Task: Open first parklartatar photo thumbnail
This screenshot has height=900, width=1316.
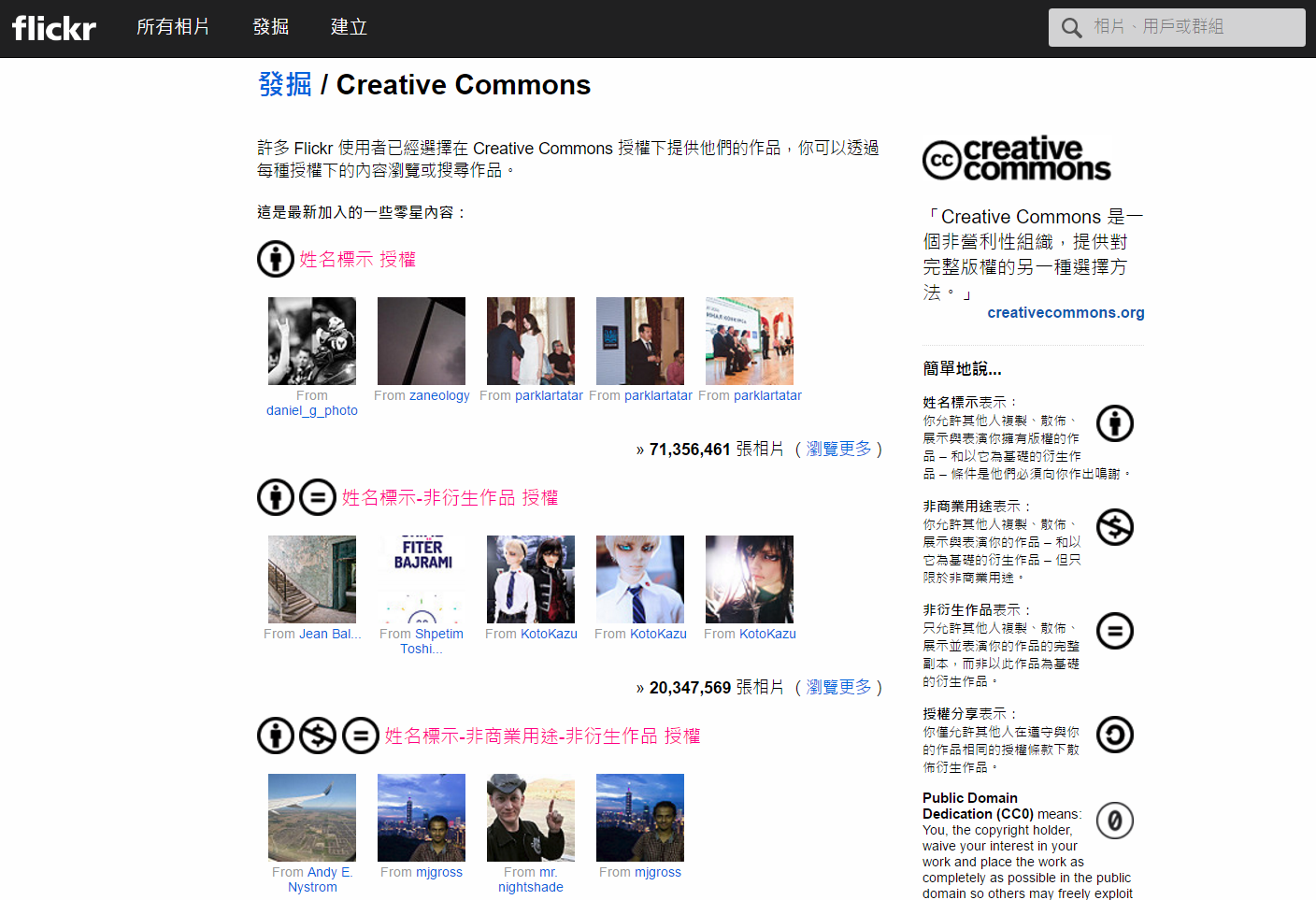Action: coord(531,341)
